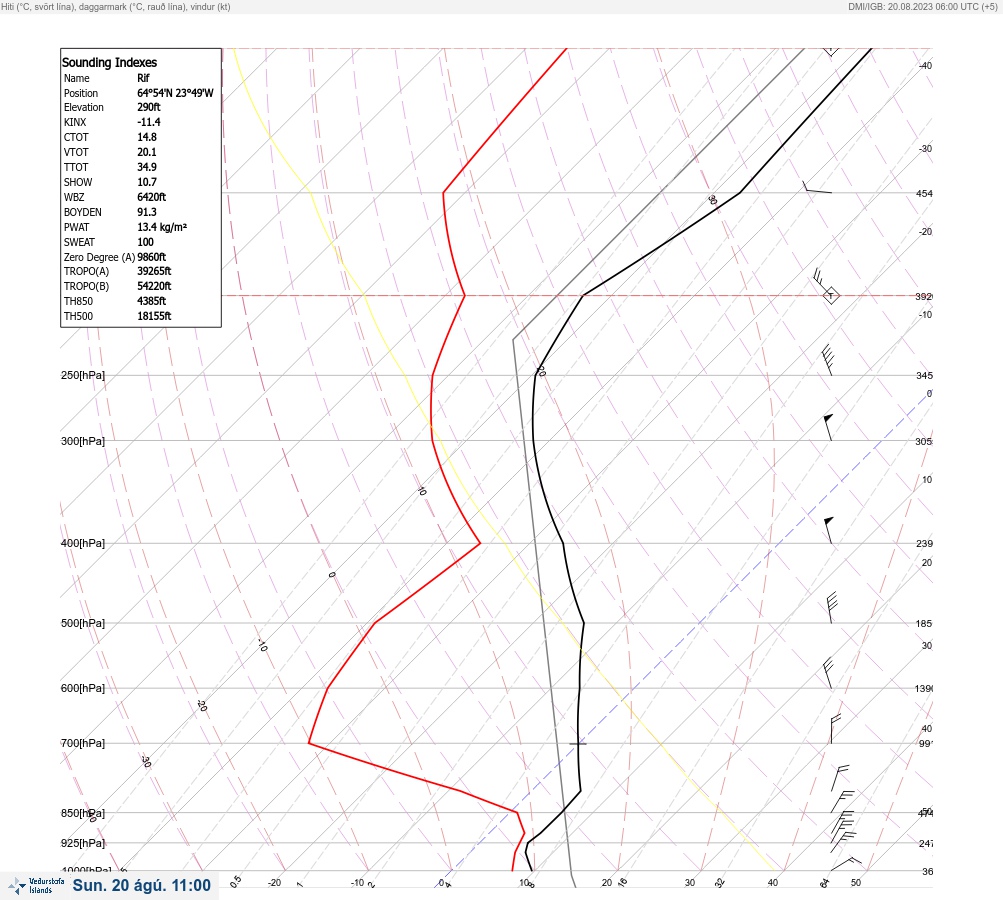Click the 'TH850' label
1003x900 pixels.
tap(78, 301)
